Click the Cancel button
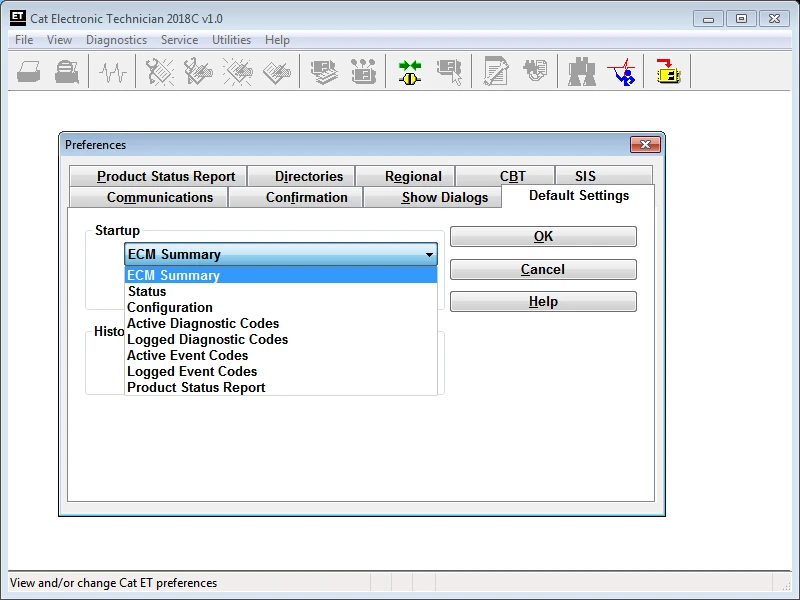This screenshot has width=800, height=600. click(x=543, y=269)
